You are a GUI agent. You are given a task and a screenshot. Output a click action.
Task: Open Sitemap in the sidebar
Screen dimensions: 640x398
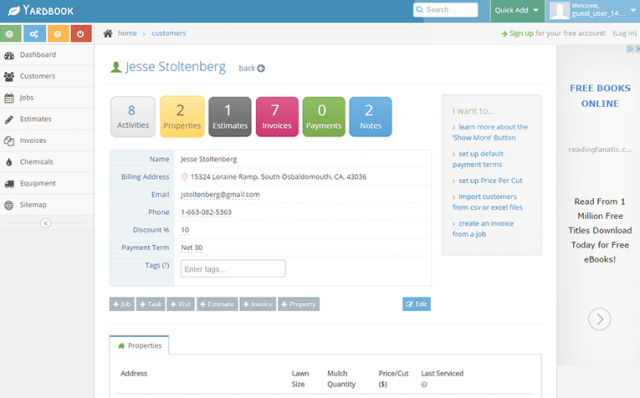(47, 205)
